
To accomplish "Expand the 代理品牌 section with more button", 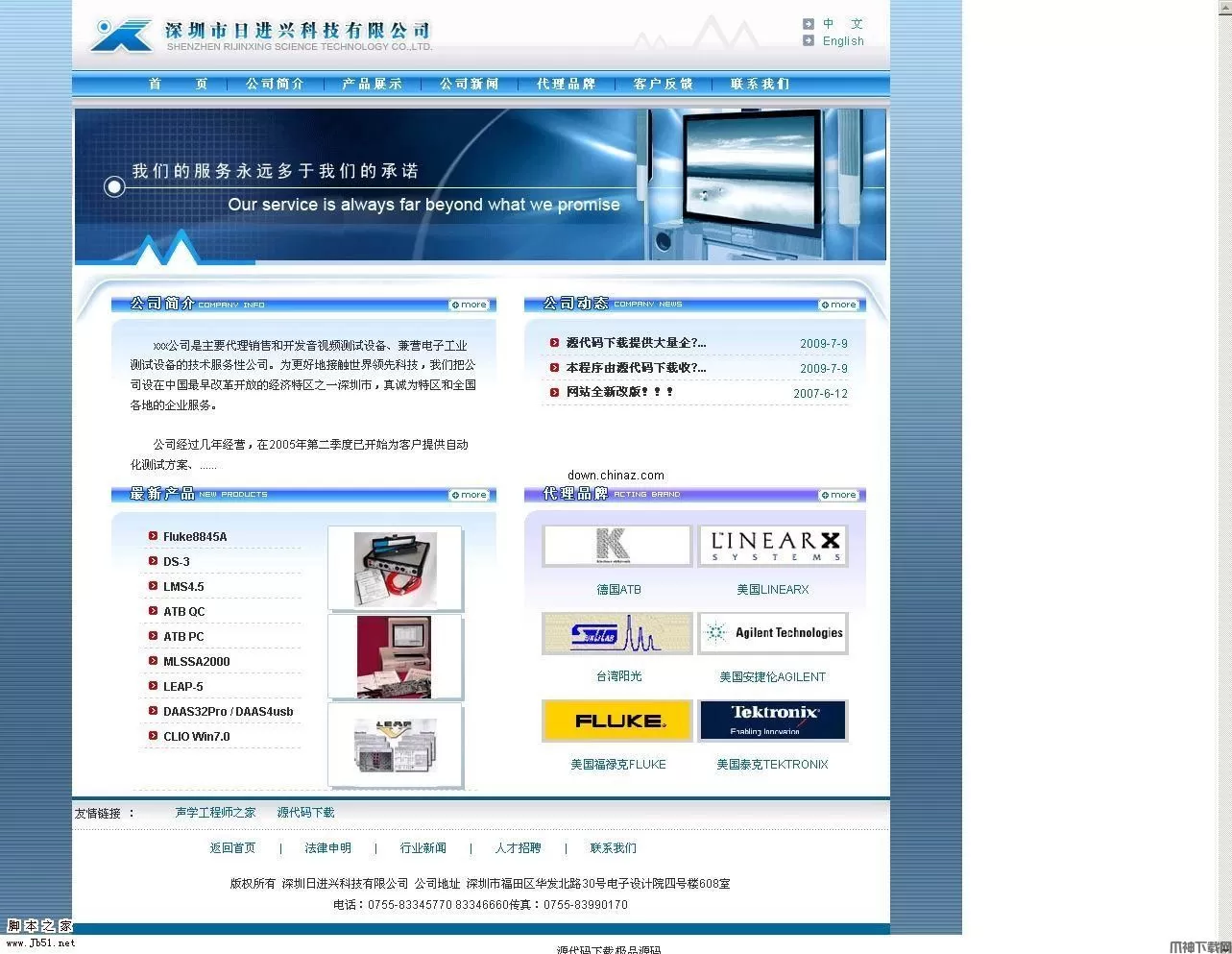I will pyautogui.click(x=839, y=495).
